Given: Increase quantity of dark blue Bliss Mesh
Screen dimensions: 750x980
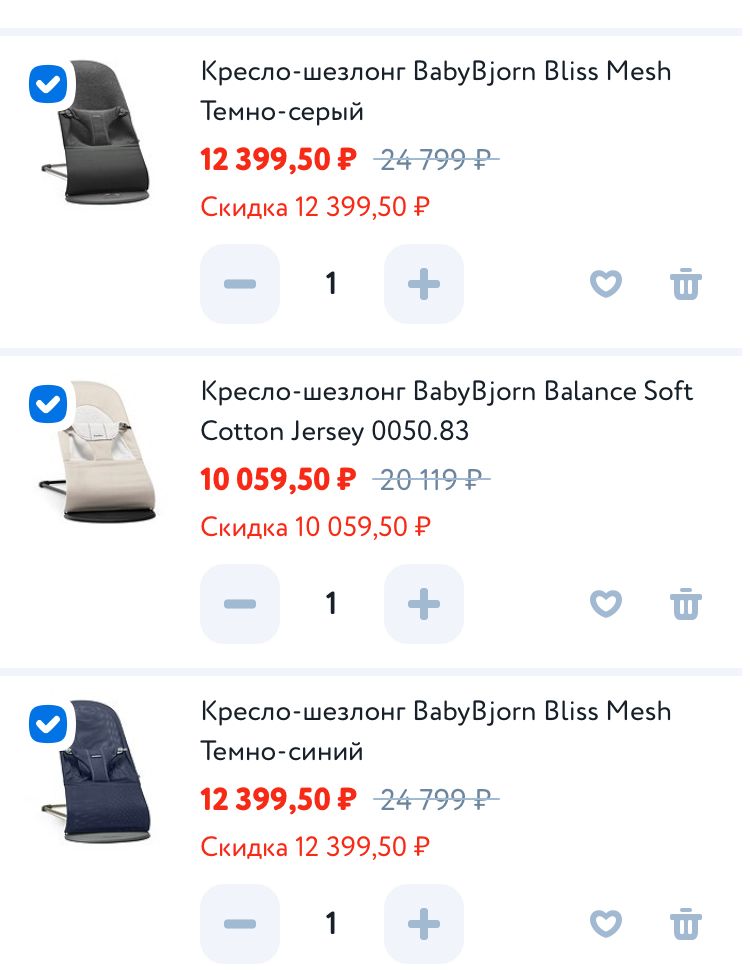Looking at the screenshot, I should (x=424, y=924).
